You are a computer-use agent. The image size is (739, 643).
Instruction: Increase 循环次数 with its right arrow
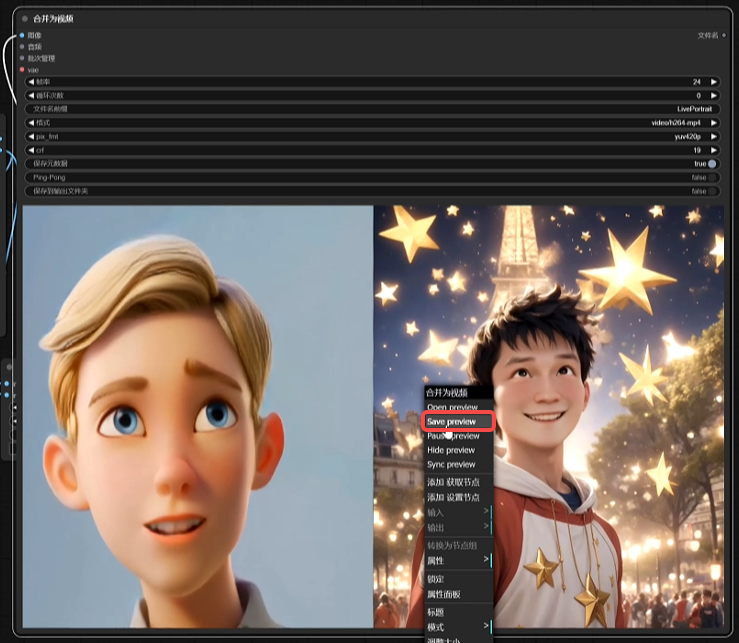tap(714, 96)
